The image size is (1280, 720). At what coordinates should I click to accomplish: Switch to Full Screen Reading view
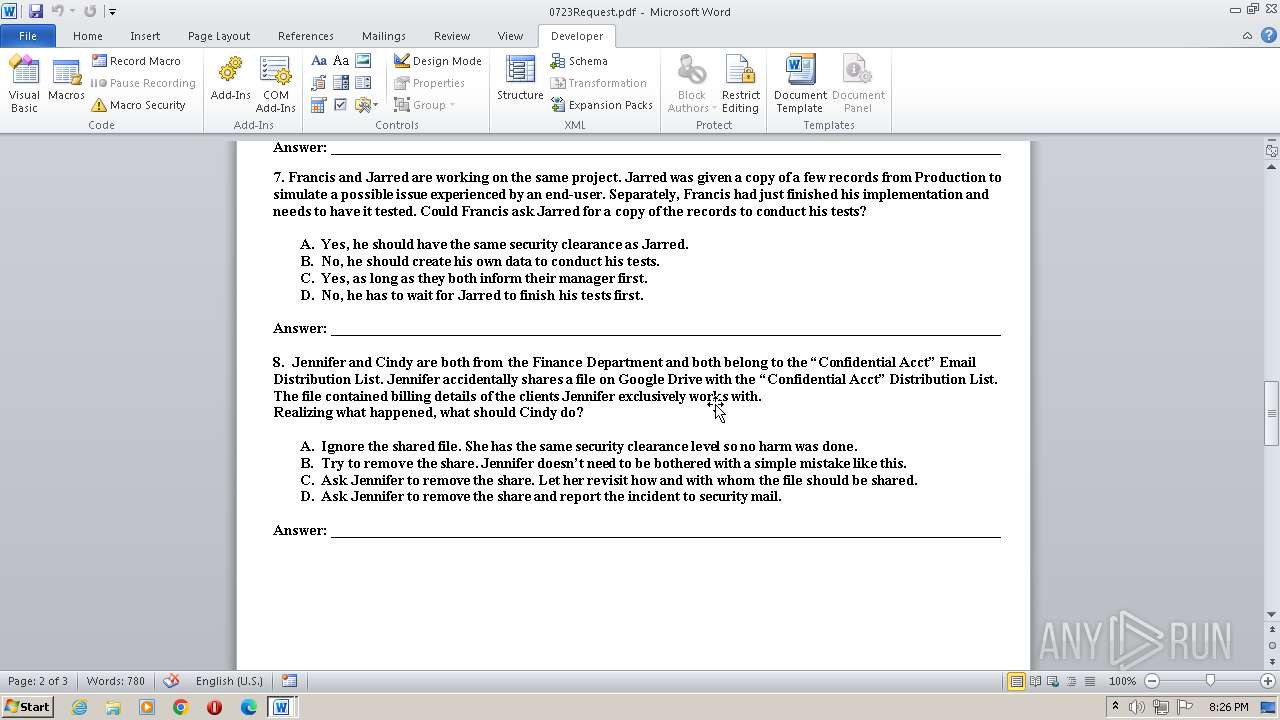(x=1035, y=681)
